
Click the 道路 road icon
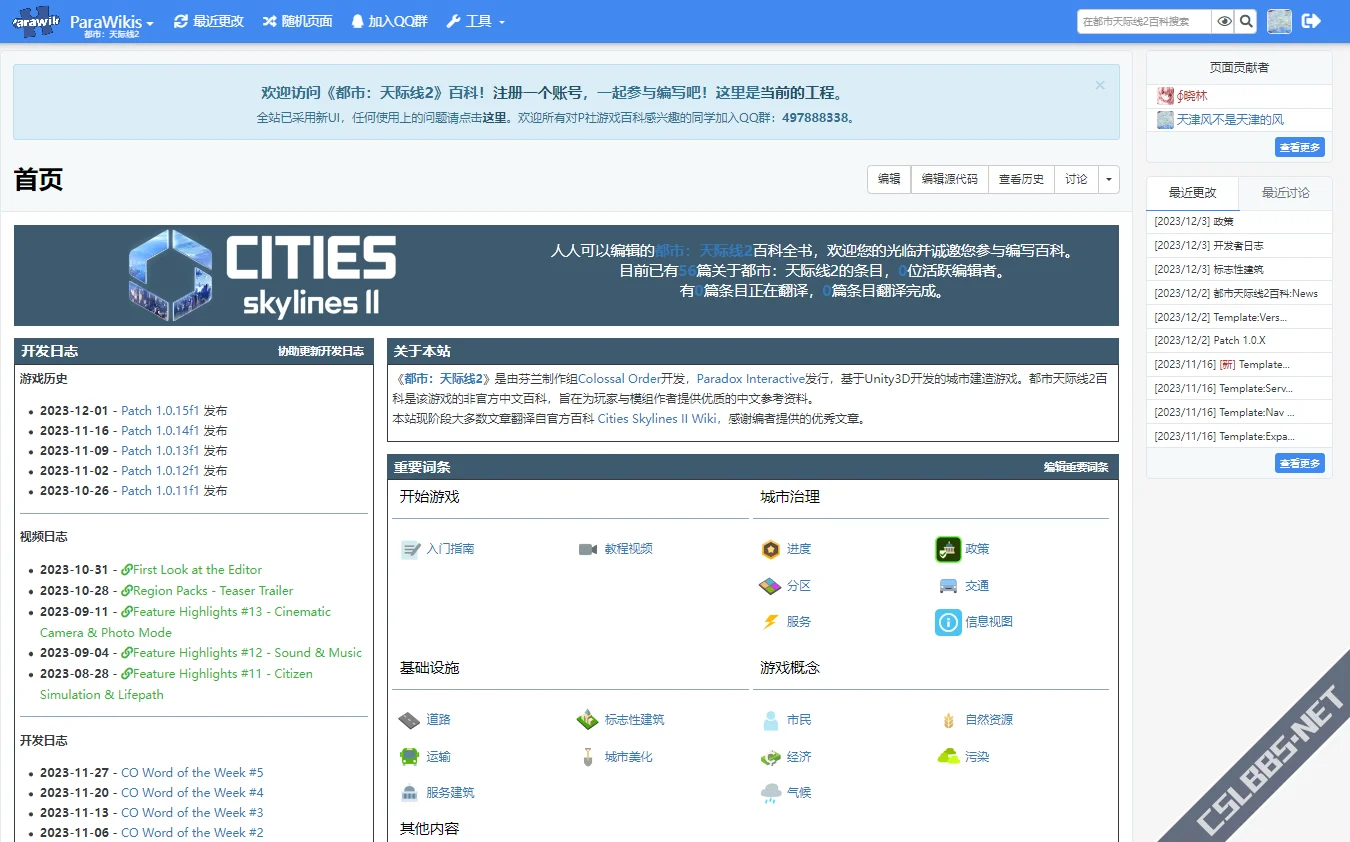[x=409, y=720]
